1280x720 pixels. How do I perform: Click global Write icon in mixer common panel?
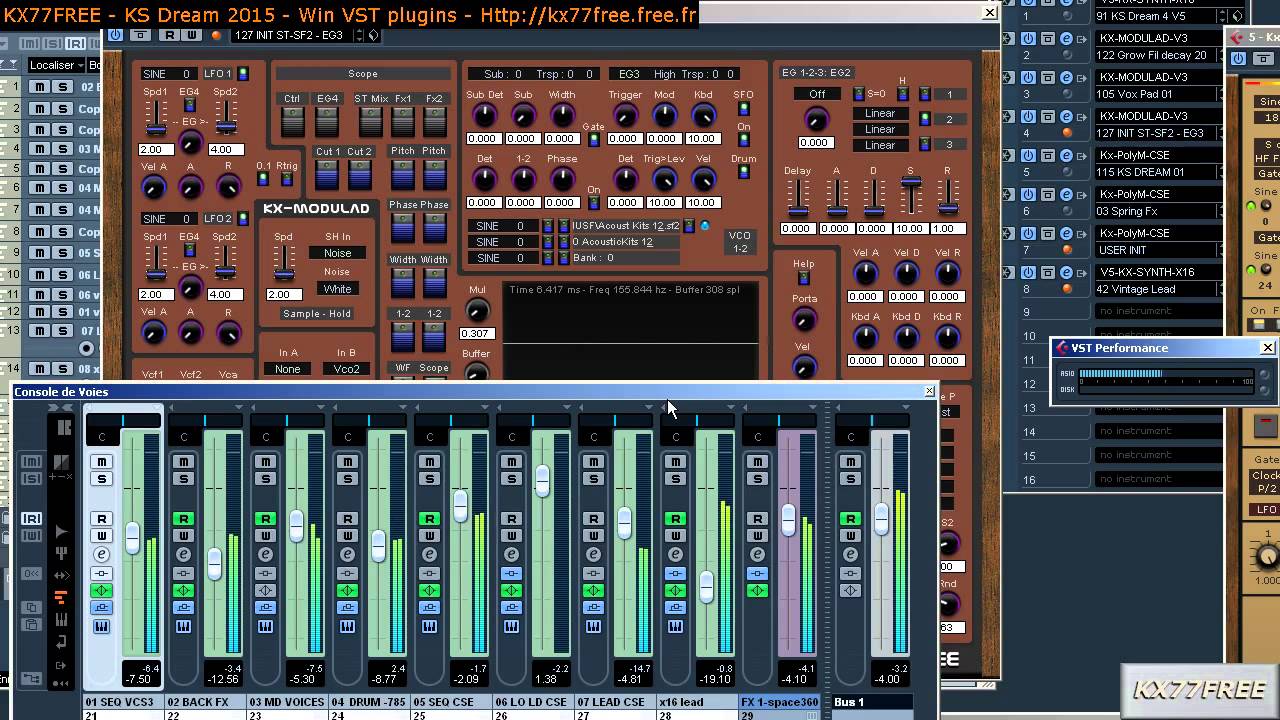tap(31, 536)
